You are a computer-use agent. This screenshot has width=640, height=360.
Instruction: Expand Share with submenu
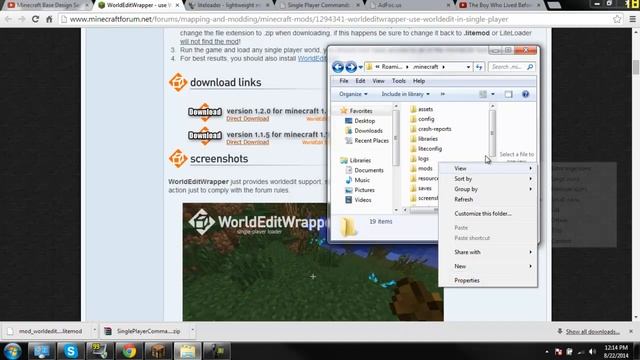click(488, 252)
